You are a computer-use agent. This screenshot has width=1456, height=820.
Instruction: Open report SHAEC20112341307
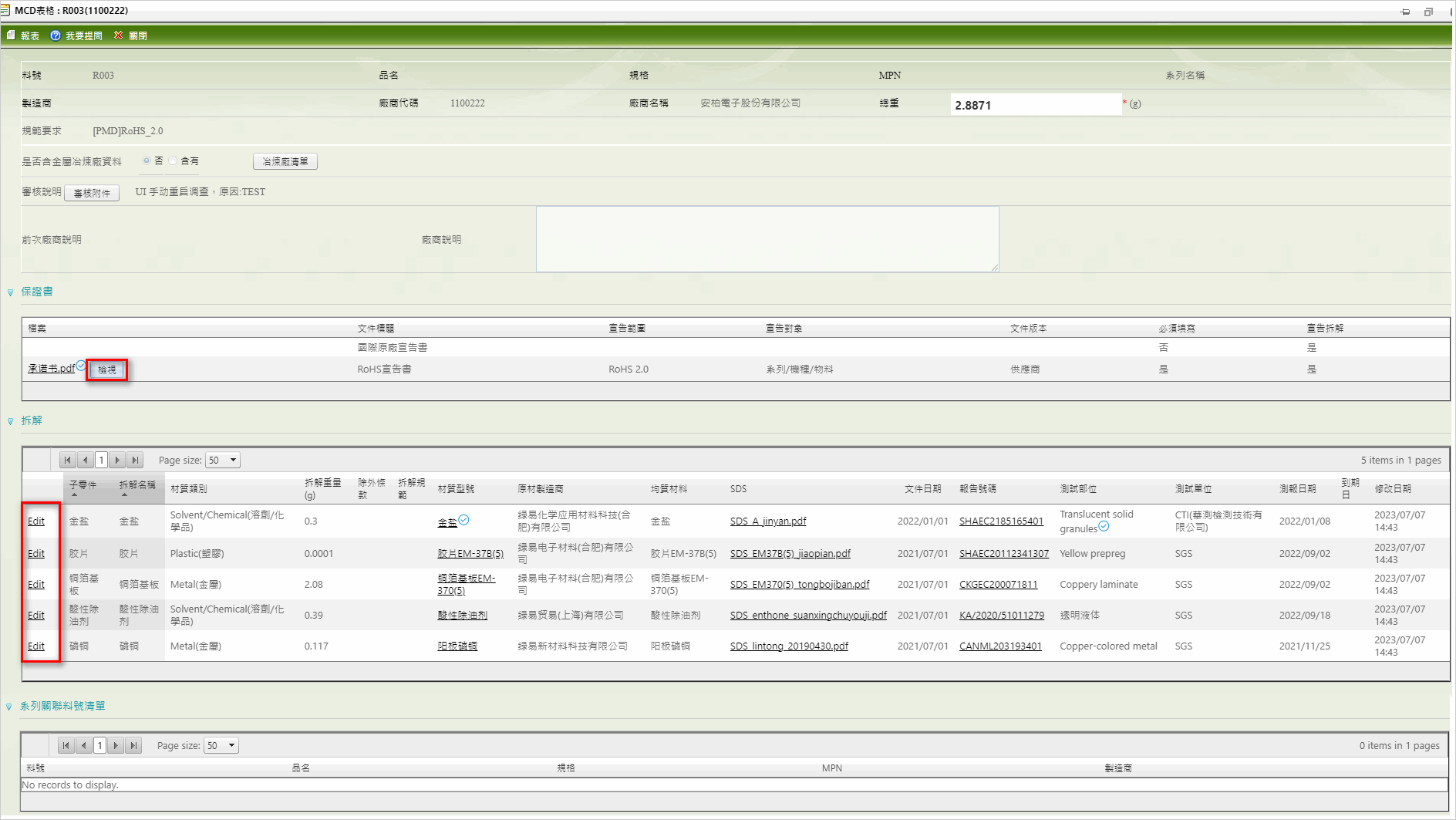click(1004, 554)
